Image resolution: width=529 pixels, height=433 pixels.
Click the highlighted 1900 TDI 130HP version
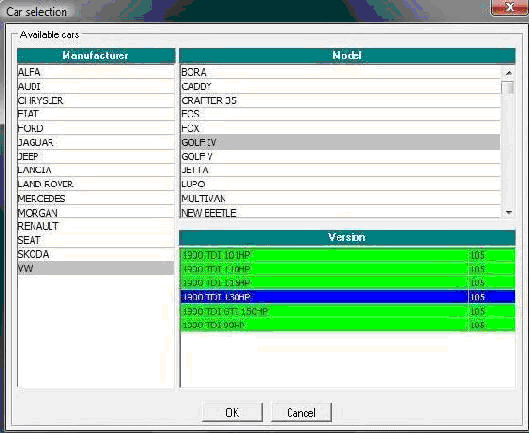pyautogui.click(x=347, y=297)
